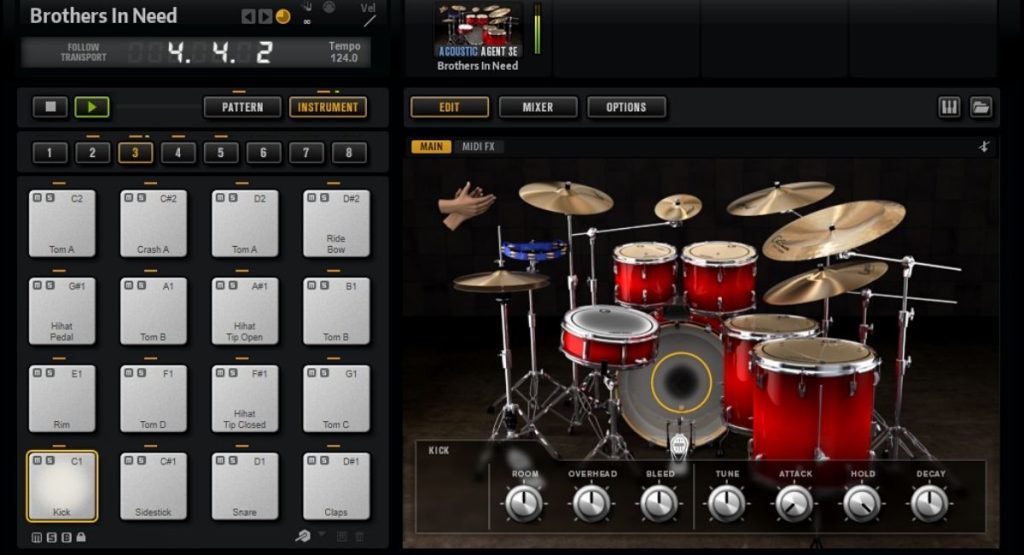Click the large ride cymbal on the right
The width and height of the screenshot is (1024, 555).
[x=834, y=230]
